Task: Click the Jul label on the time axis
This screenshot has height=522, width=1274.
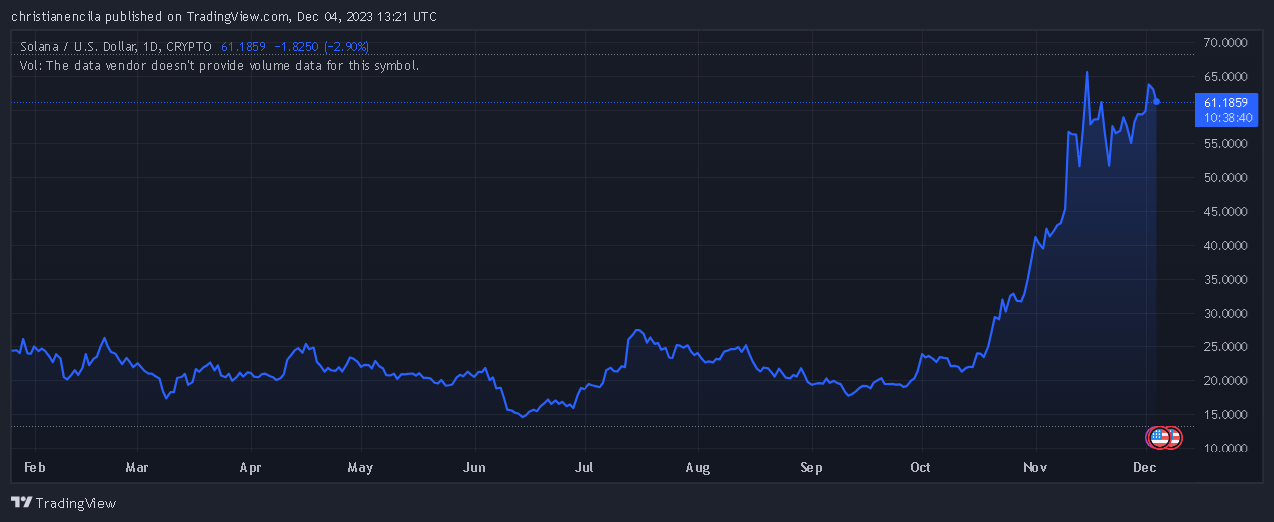Action: coord(585,467)
